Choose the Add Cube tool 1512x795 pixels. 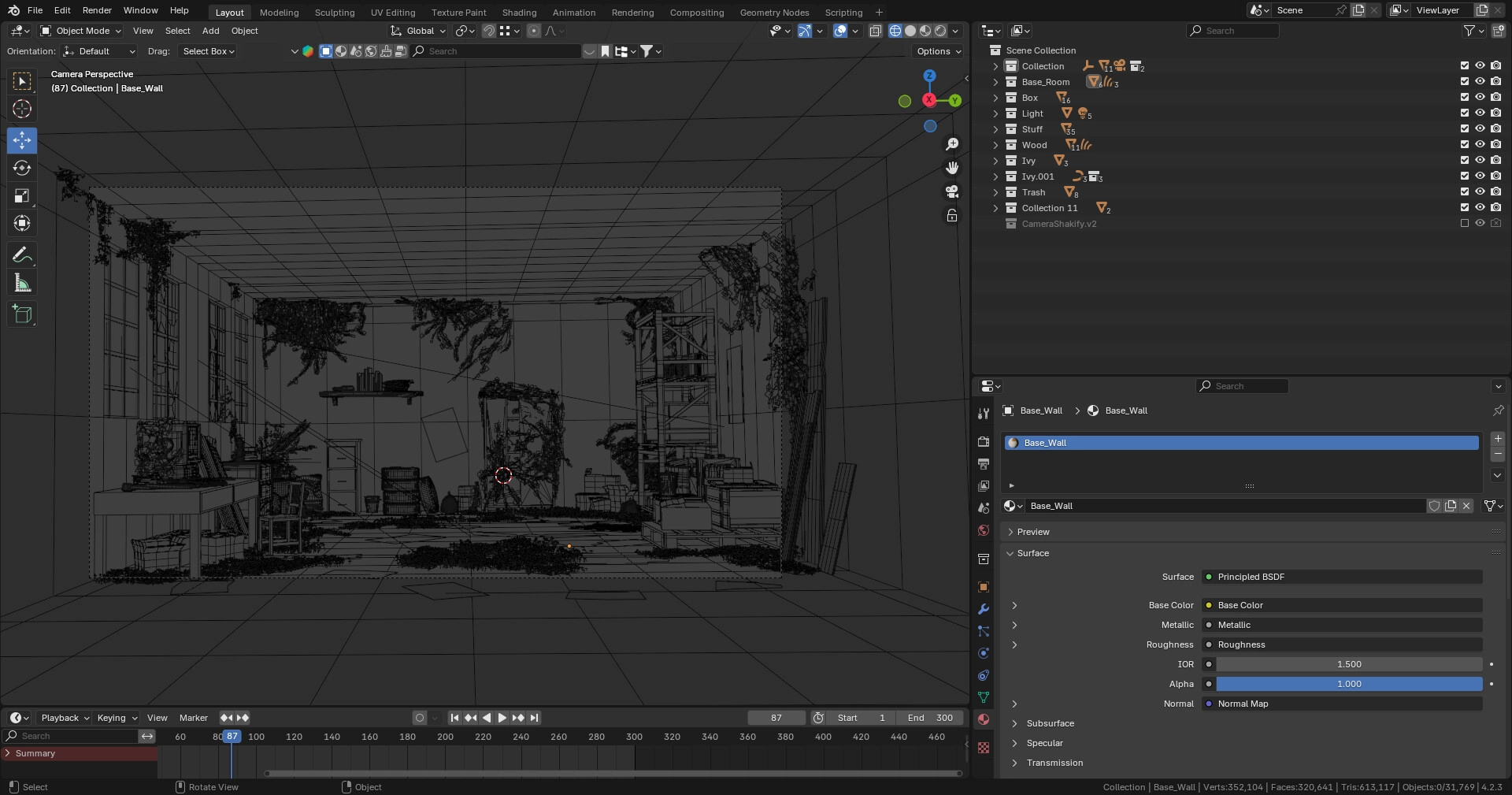pyautogui.click(x=22, y=314)
